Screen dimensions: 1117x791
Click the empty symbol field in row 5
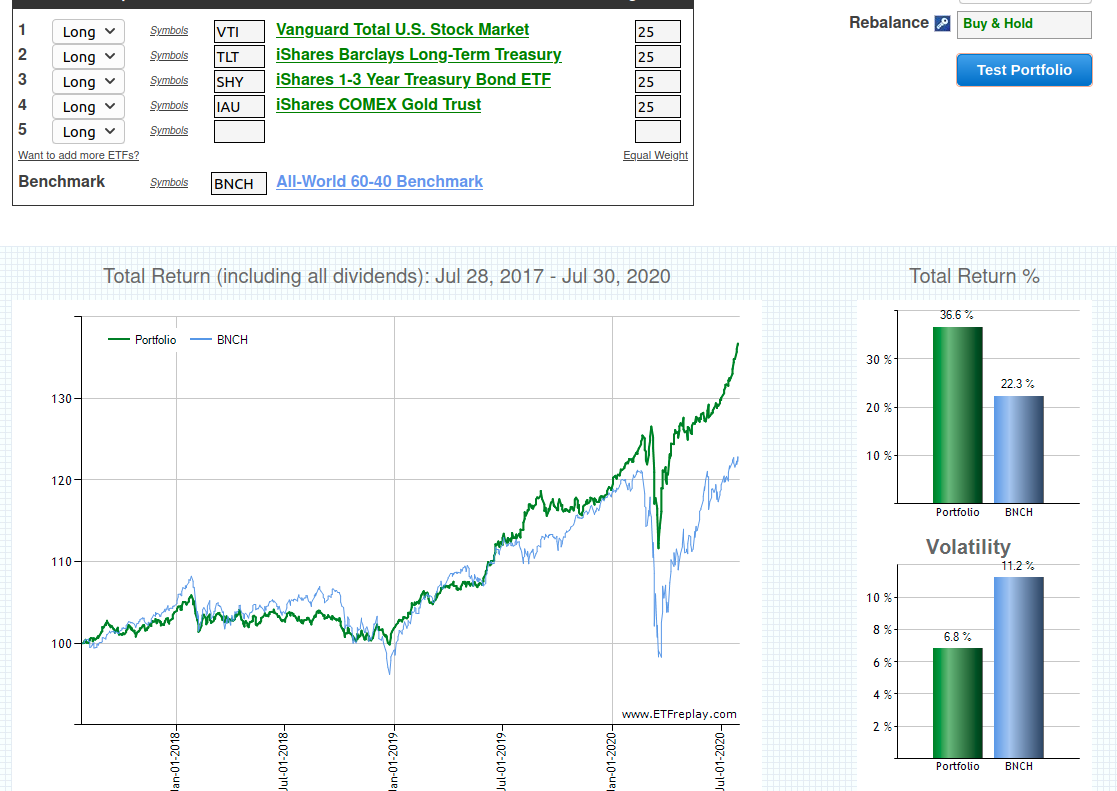239,132
